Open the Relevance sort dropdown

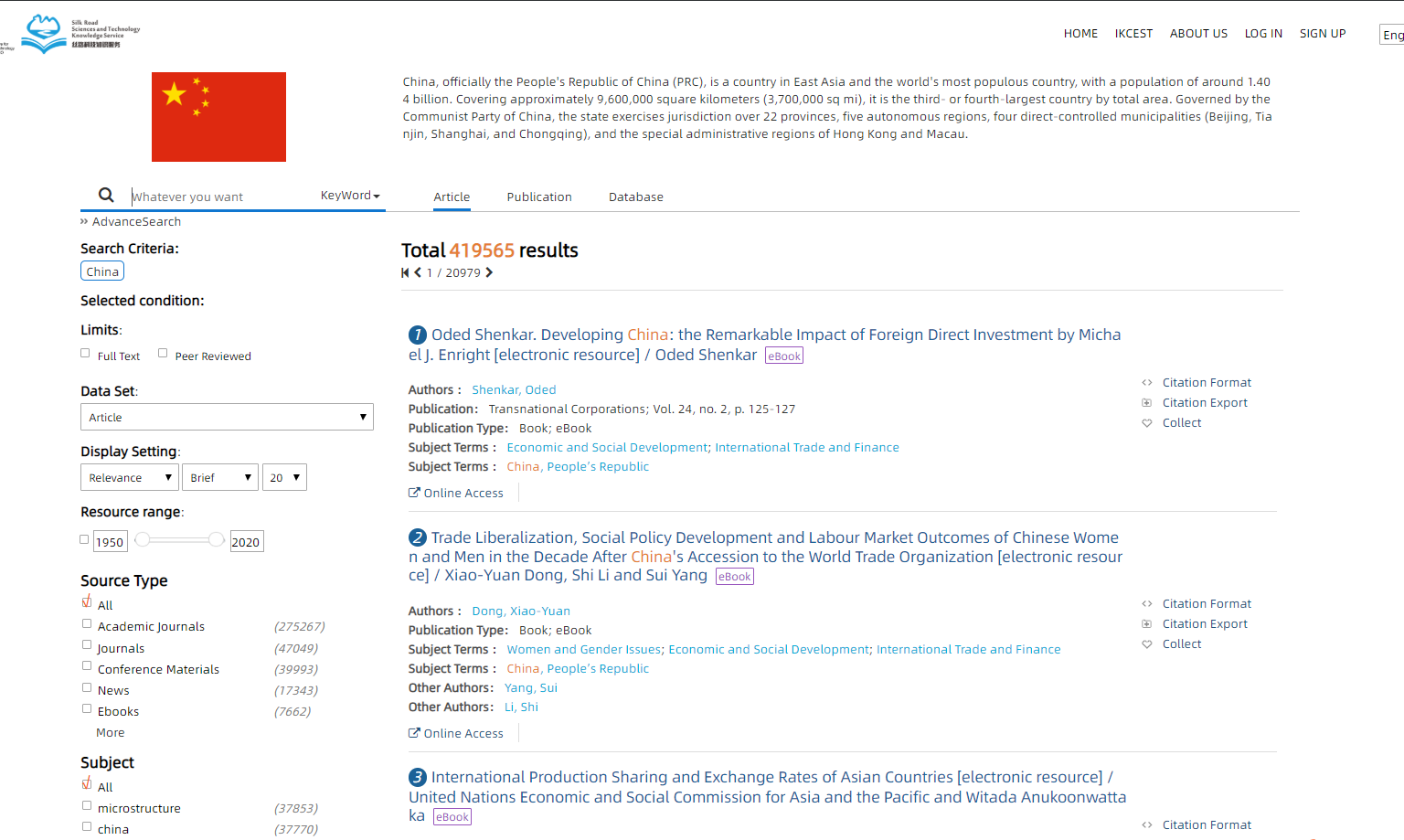130,478
